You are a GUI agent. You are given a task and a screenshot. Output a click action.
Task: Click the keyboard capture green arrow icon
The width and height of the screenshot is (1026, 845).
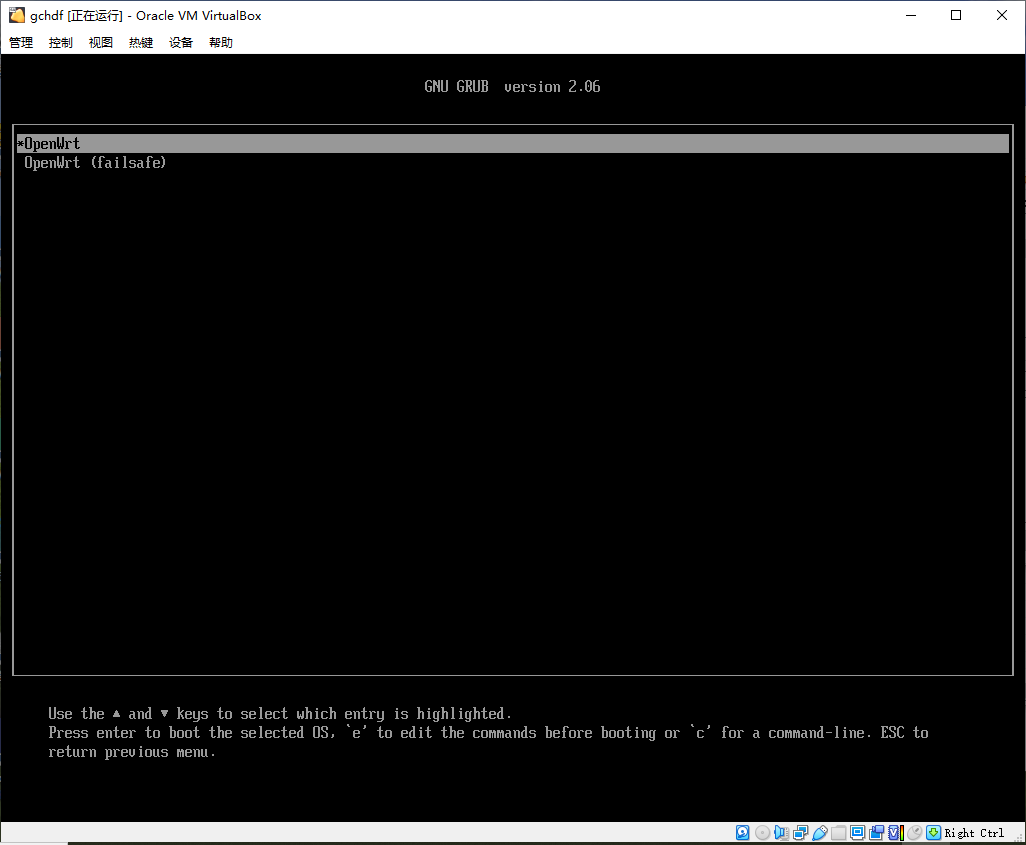point(934,833)
